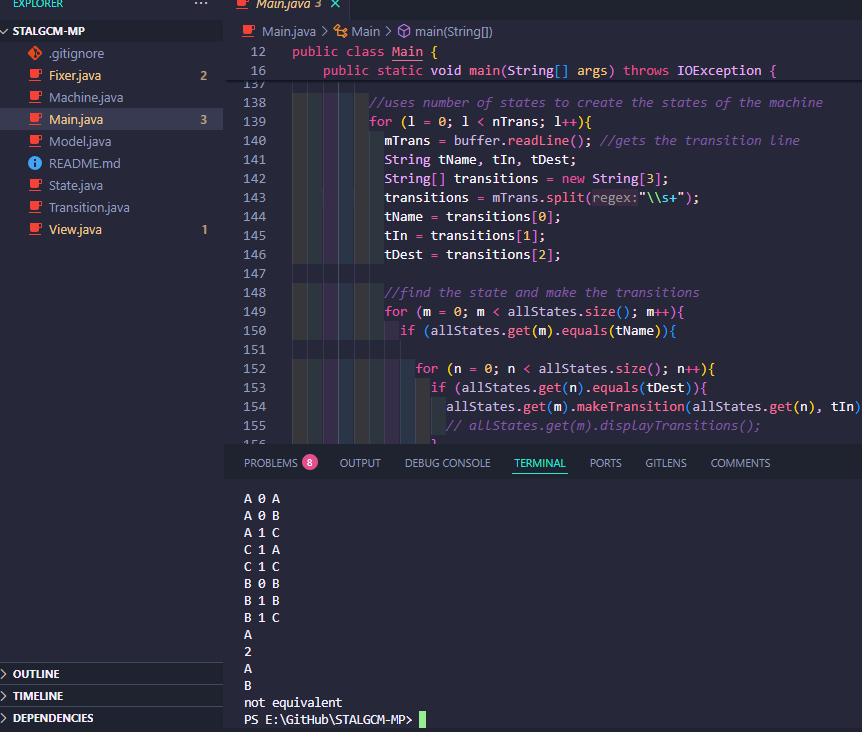Click the regex: inlay hint in split call
This screenshot has height=732, width=862.
pos(615,197)
